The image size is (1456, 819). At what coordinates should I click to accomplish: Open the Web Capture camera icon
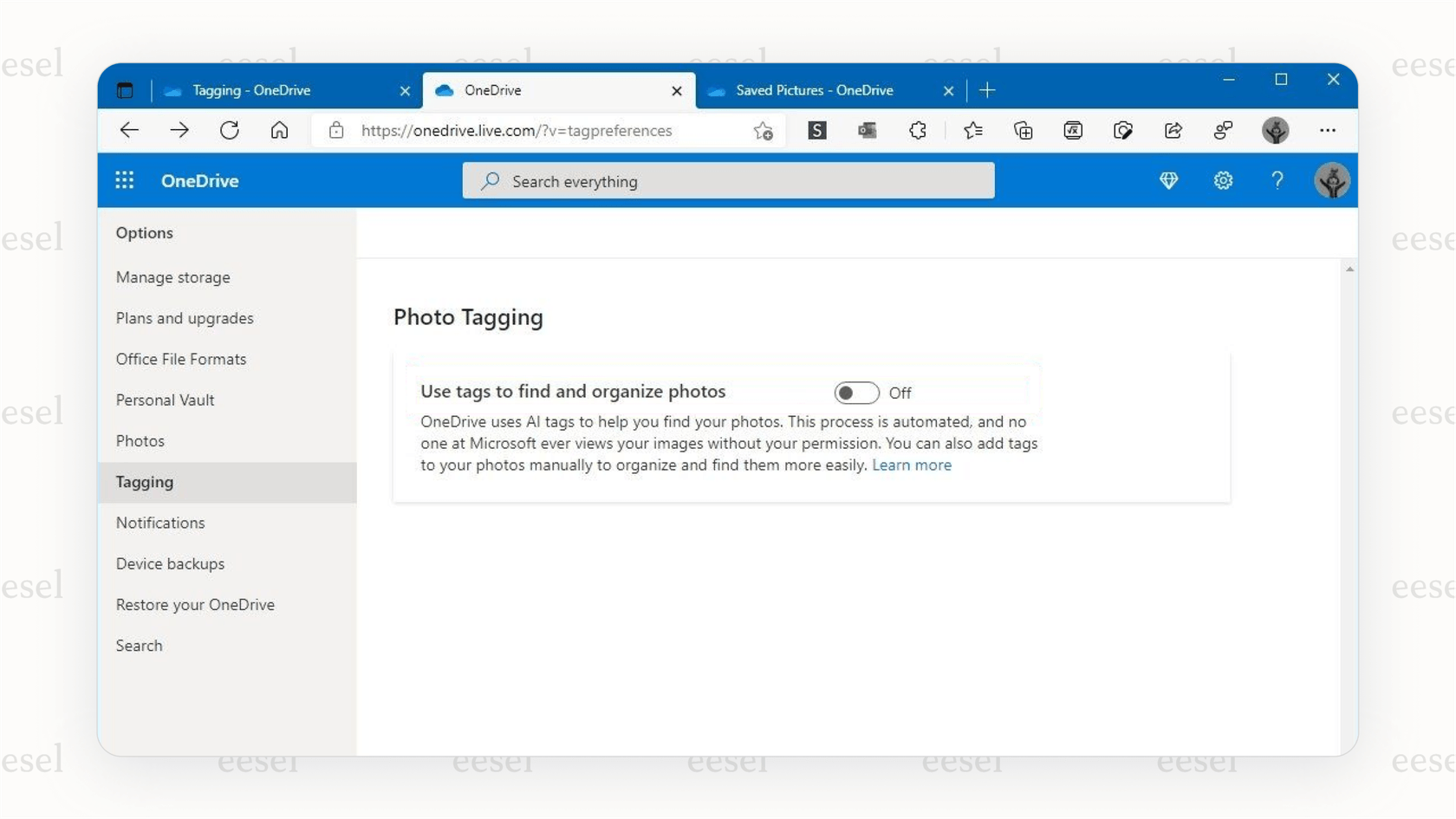[x=1123, y=130]
